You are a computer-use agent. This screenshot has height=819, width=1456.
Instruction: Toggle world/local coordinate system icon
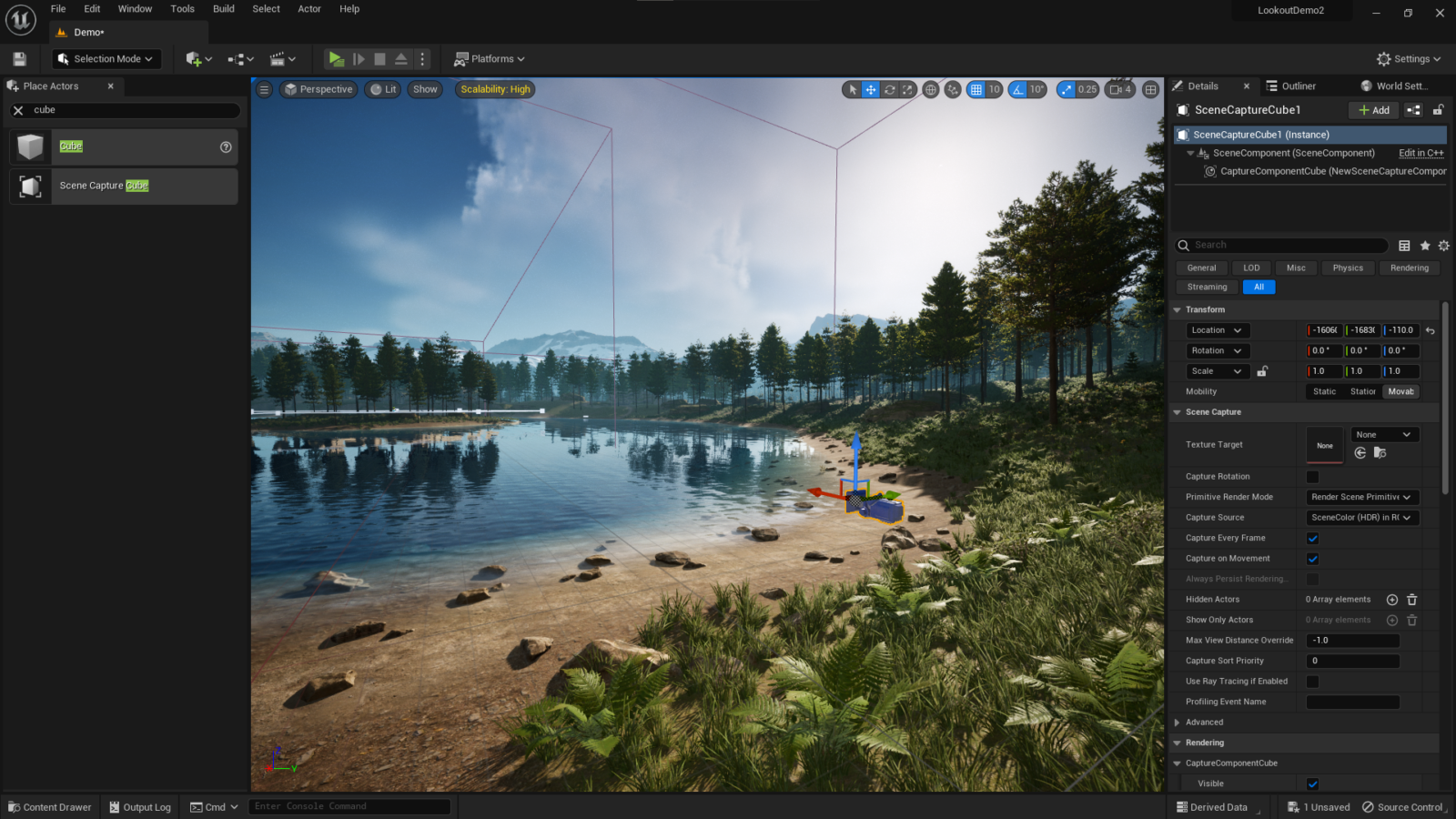coord(930,89)
